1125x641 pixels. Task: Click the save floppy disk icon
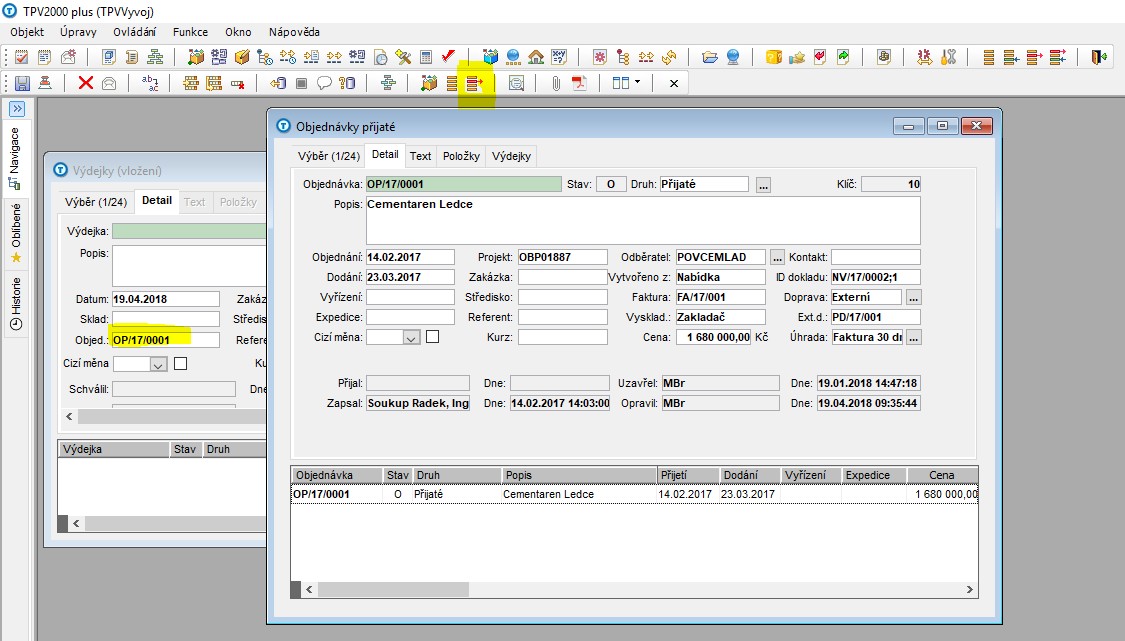(x=22, y=83)
